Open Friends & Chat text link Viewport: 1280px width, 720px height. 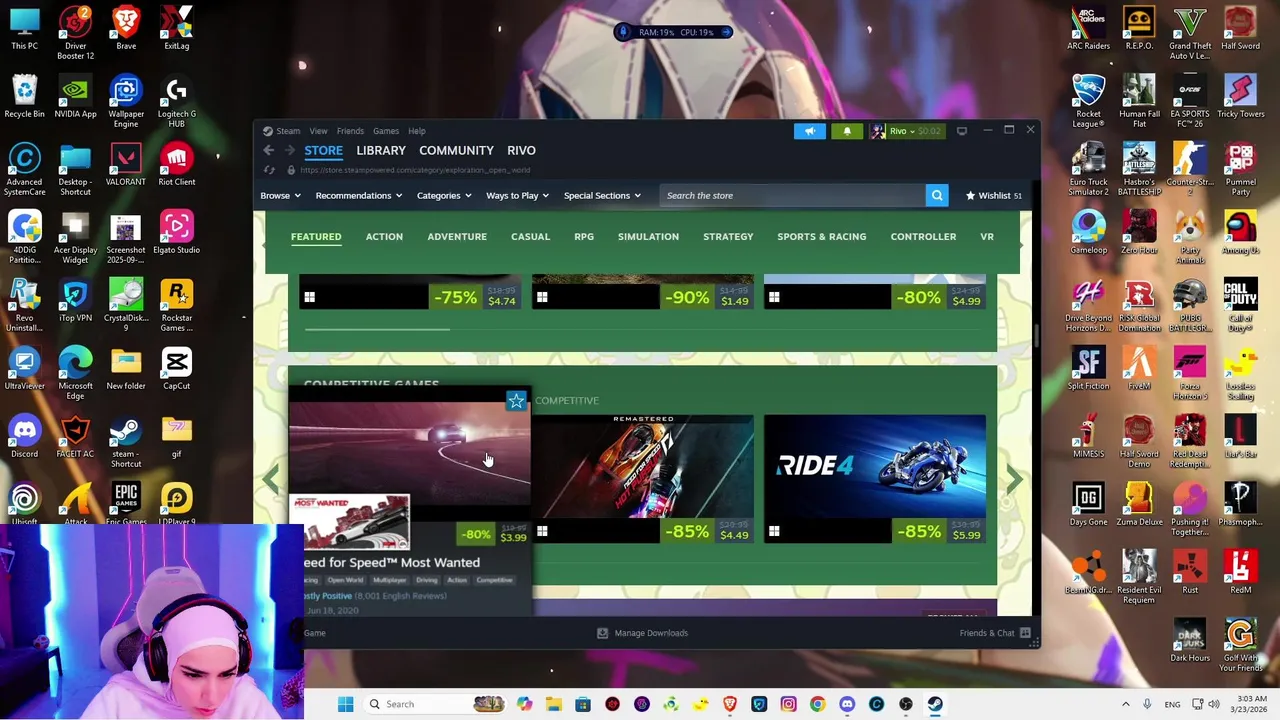pyautogui.click(x=987, y=633)
